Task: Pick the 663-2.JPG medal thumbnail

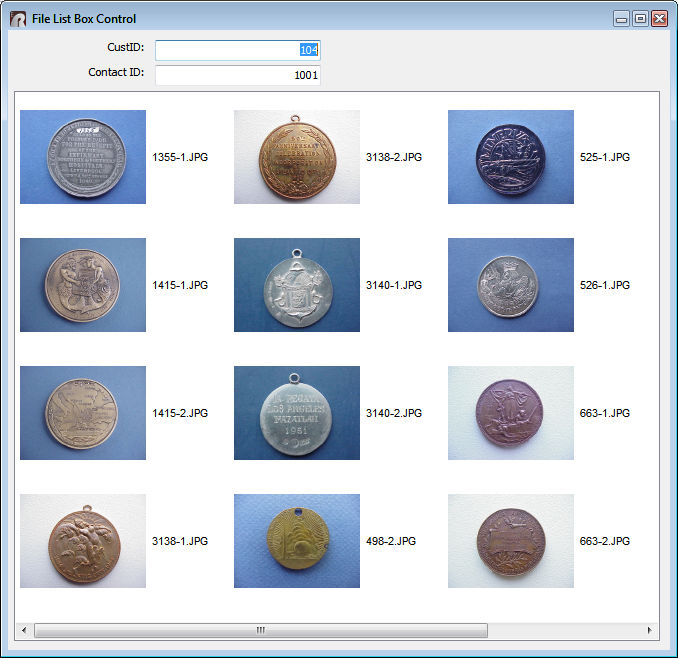Action: (511, 541)
